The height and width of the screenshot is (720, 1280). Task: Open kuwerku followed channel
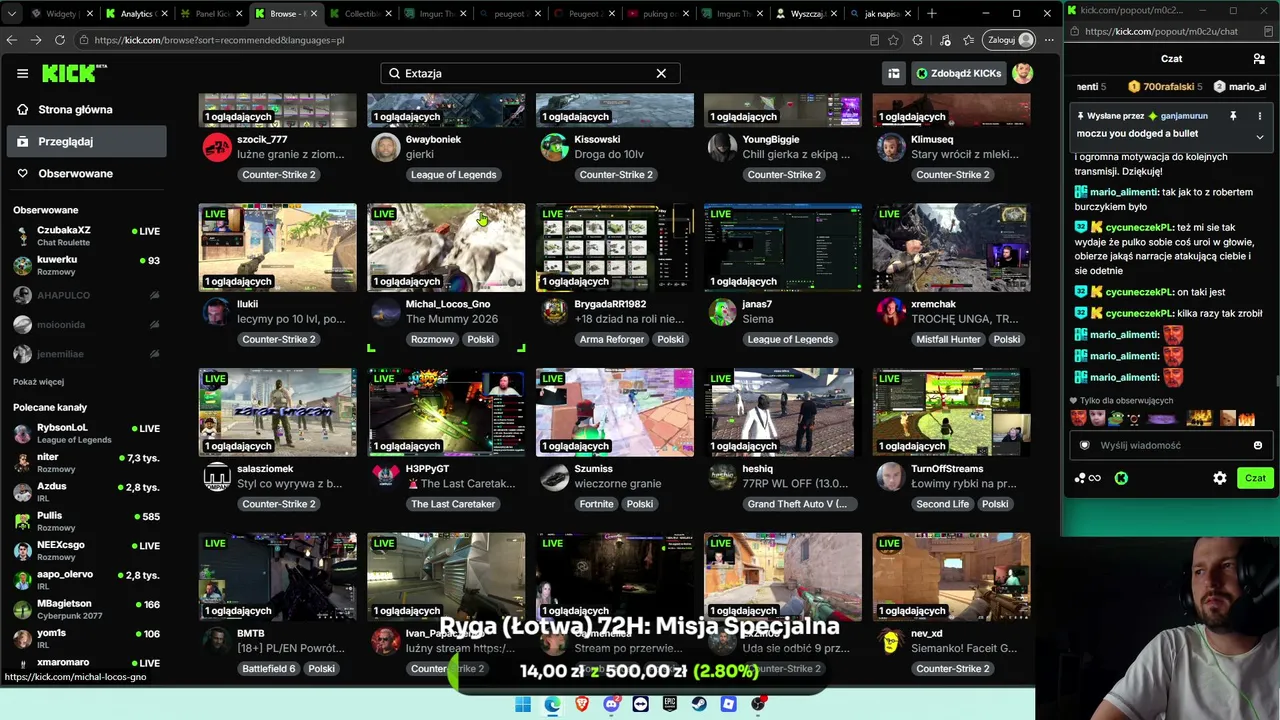click(86, 265)
